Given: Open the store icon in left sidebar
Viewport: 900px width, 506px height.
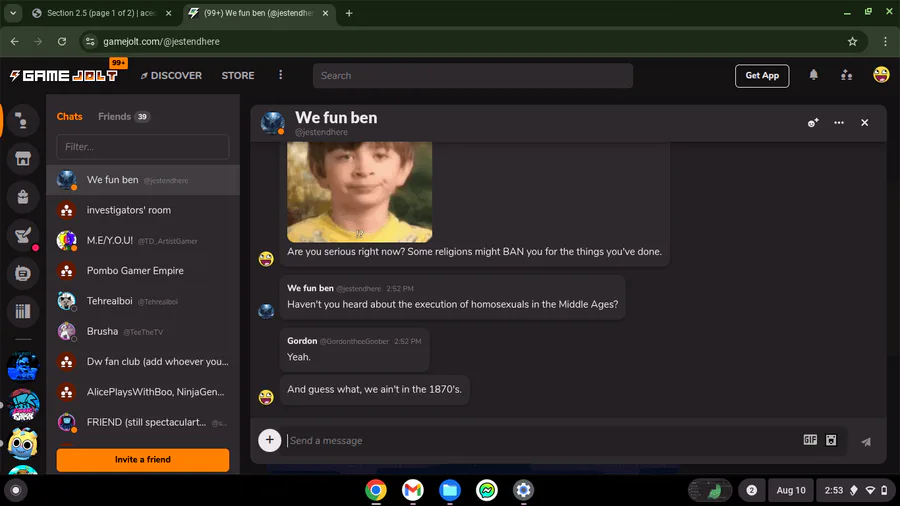Looking at the screenshot, I should point(22,159).
